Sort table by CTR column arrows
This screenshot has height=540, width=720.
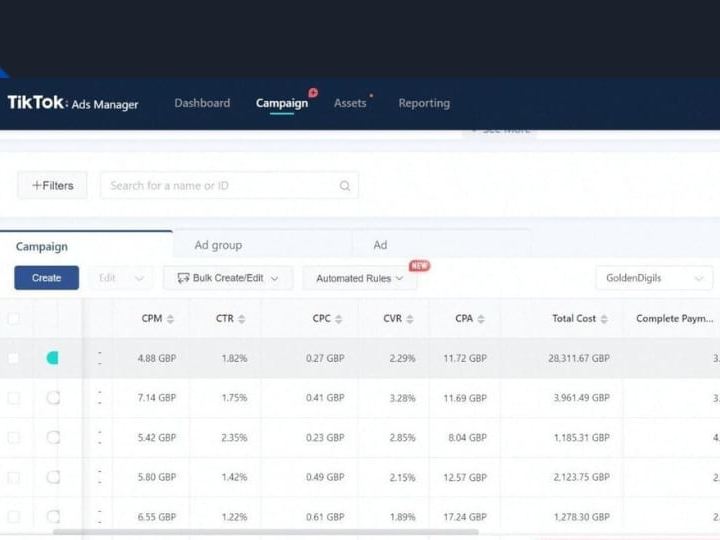[242, 319]
